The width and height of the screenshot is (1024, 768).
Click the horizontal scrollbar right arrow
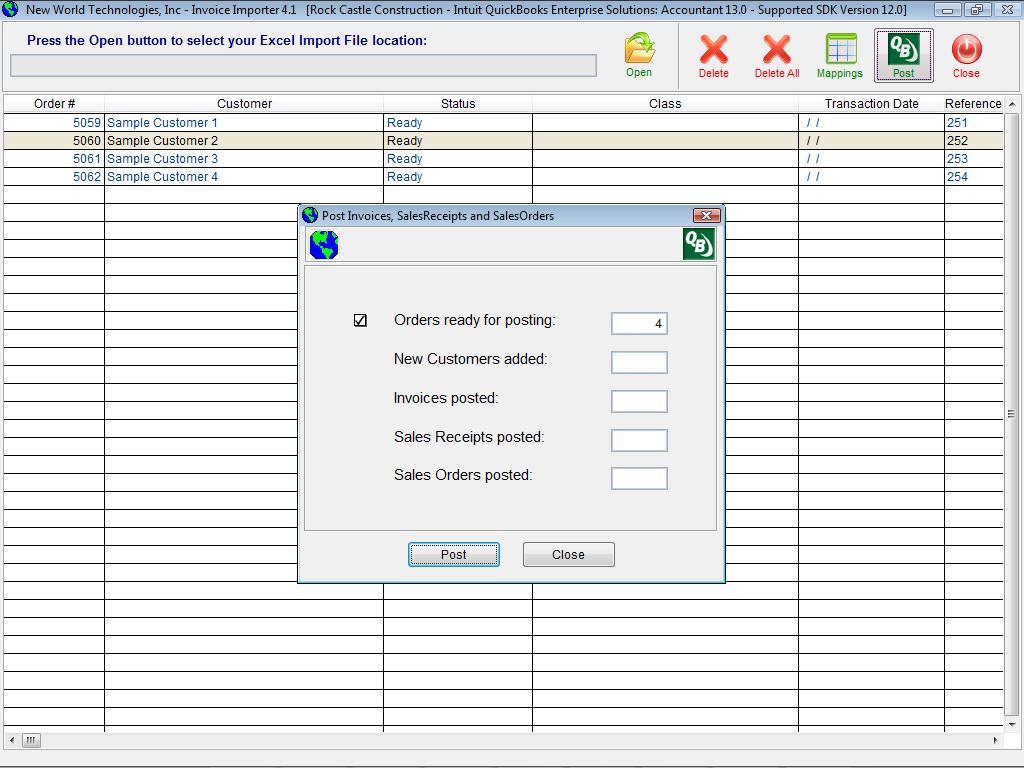pos(995,740)
